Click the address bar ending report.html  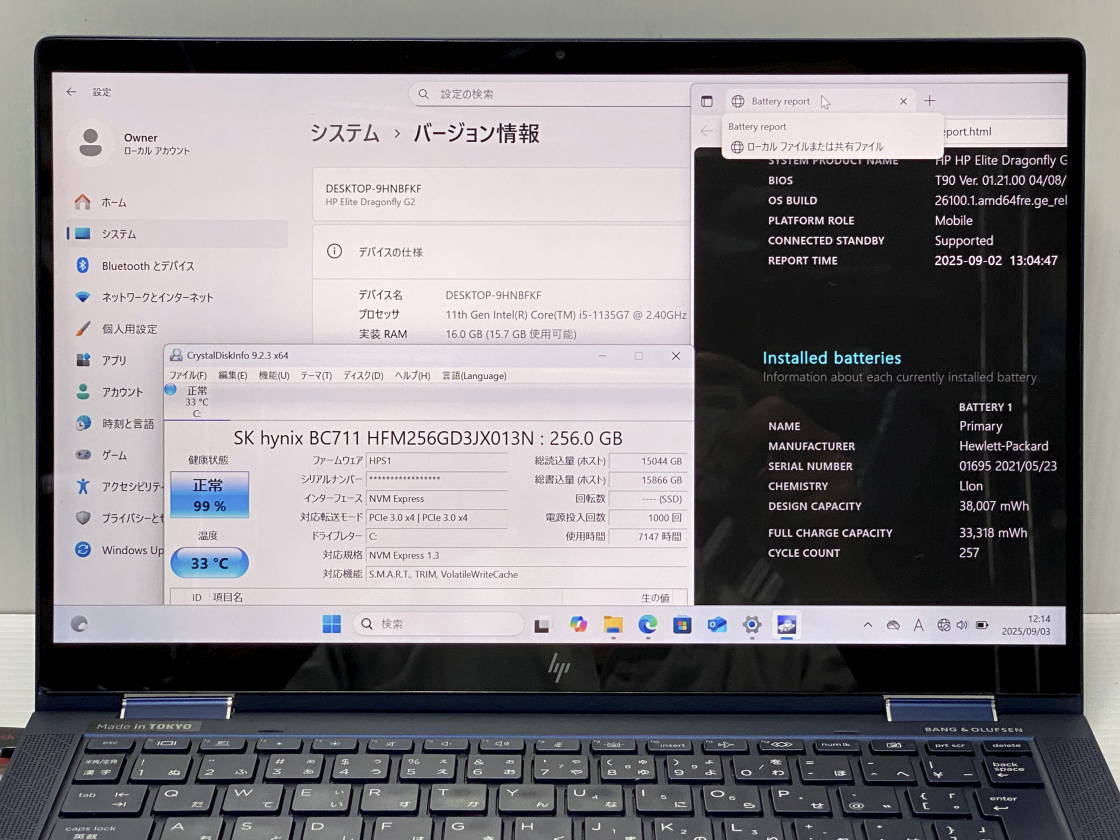pos(1004,131)
